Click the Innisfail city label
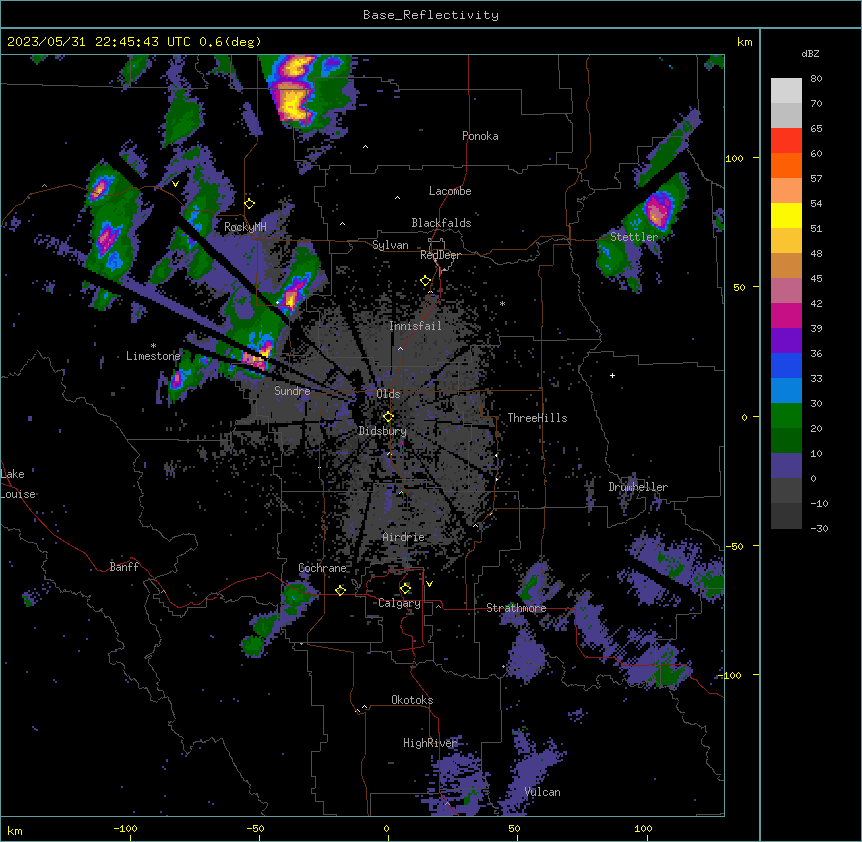The image size is (862, 842). click(415, 326)
